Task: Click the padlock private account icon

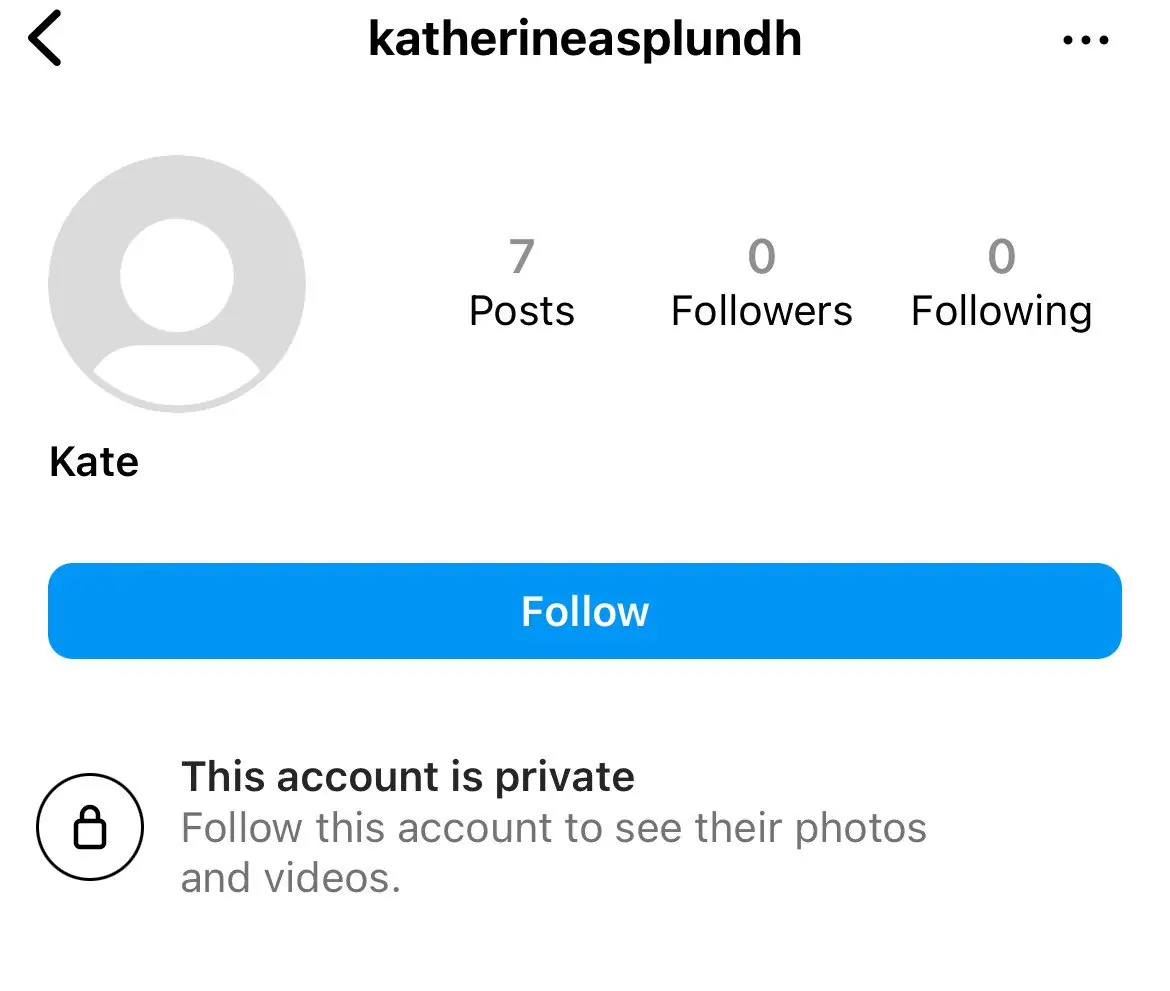Action: tap(90, 828)
